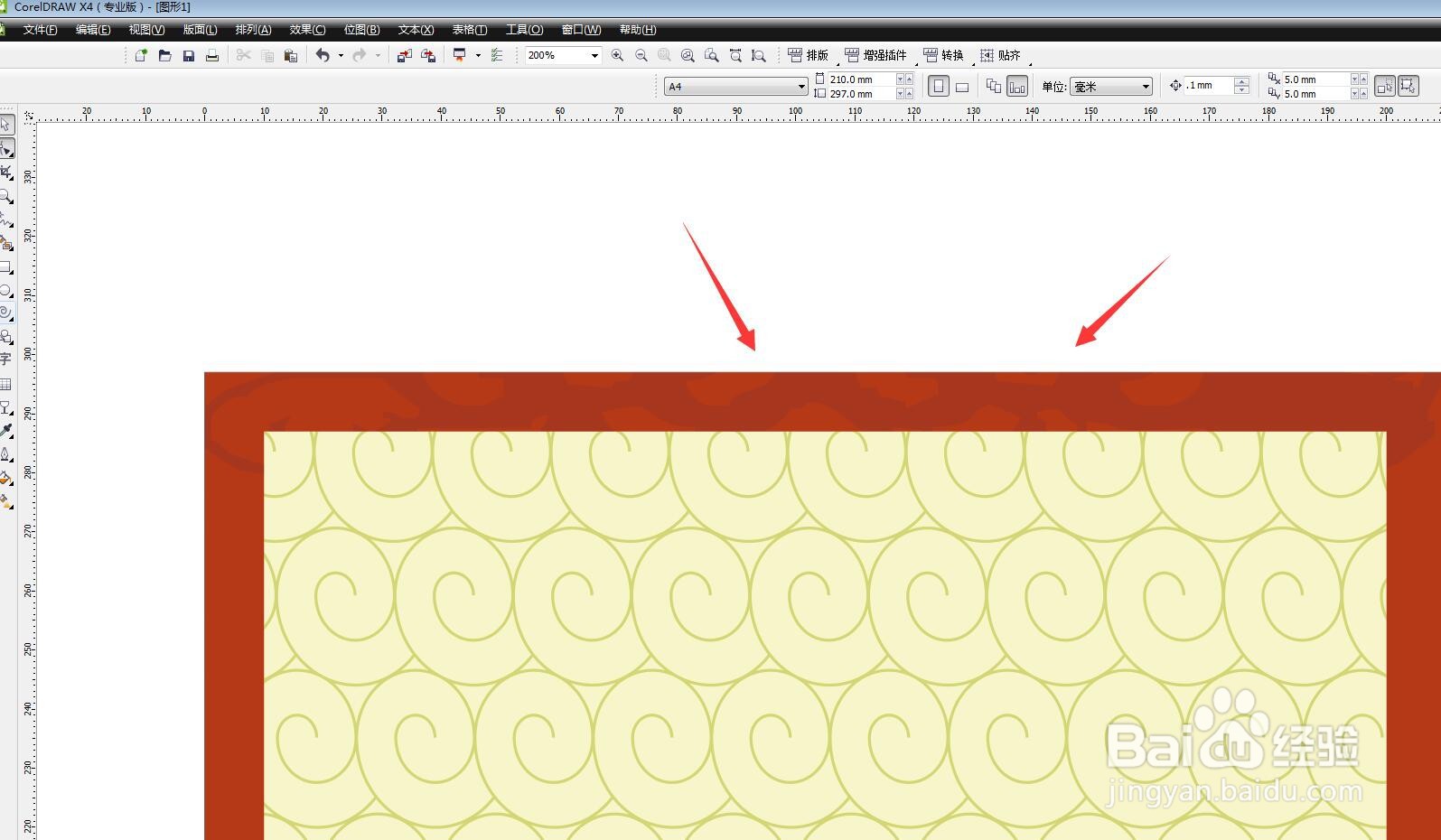This screenshot has height=840, width=1441.
Task: Open a file with the folder icon
Action: point(164,55)
